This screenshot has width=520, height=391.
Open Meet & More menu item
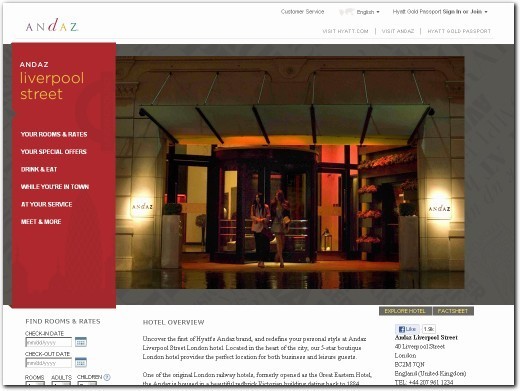pos(41,222)
